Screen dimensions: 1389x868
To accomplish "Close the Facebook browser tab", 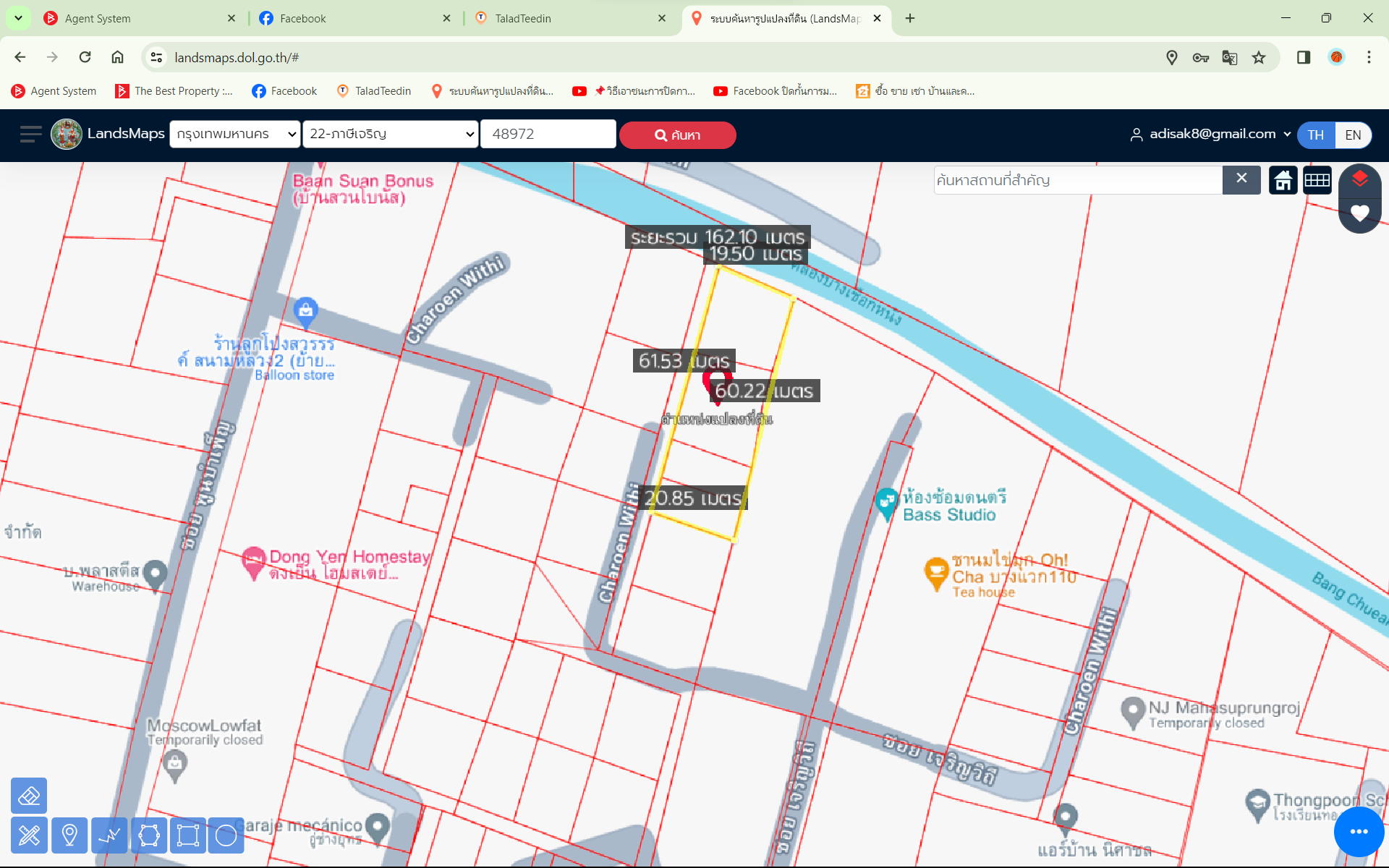I will [x=446, y=18].
